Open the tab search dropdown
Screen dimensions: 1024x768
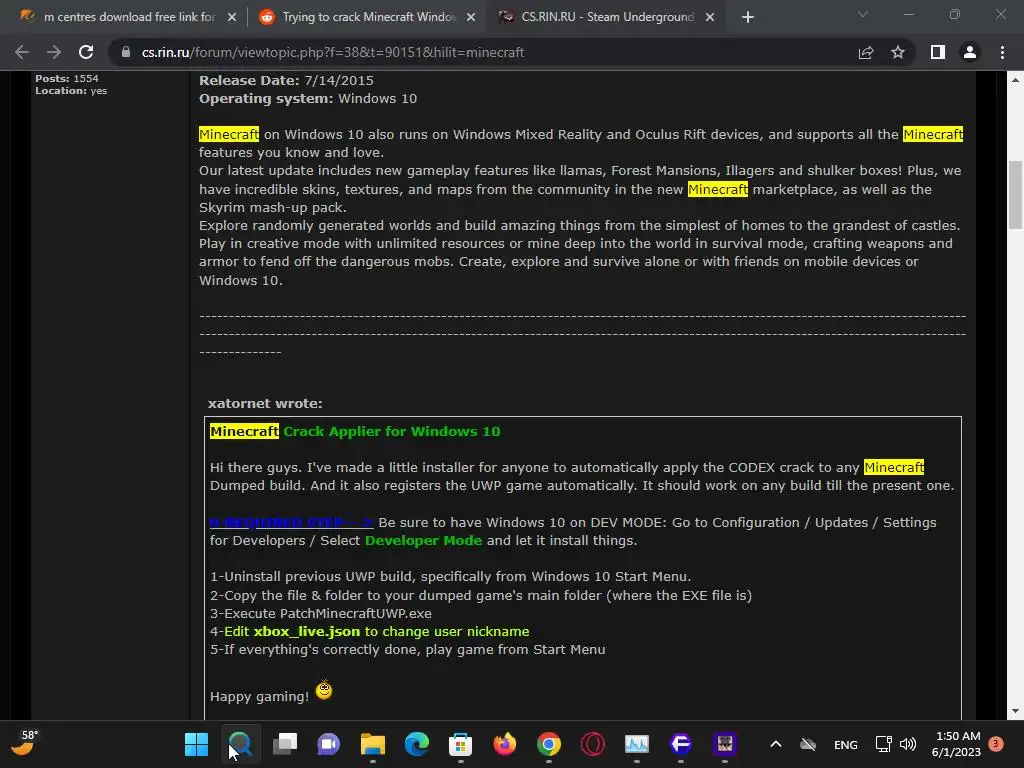pos(863,14)
